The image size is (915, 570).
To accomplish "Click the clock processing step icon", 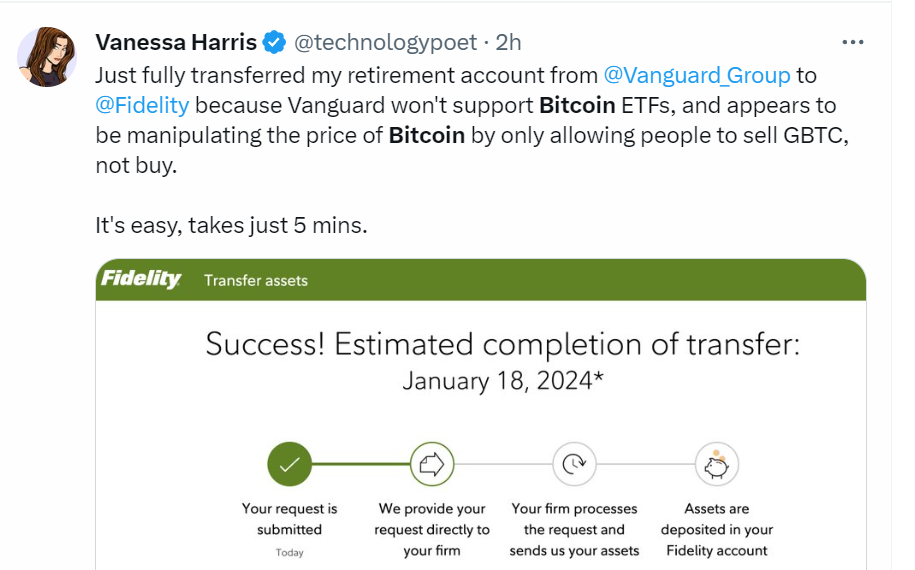I will (x=574, y=464).
